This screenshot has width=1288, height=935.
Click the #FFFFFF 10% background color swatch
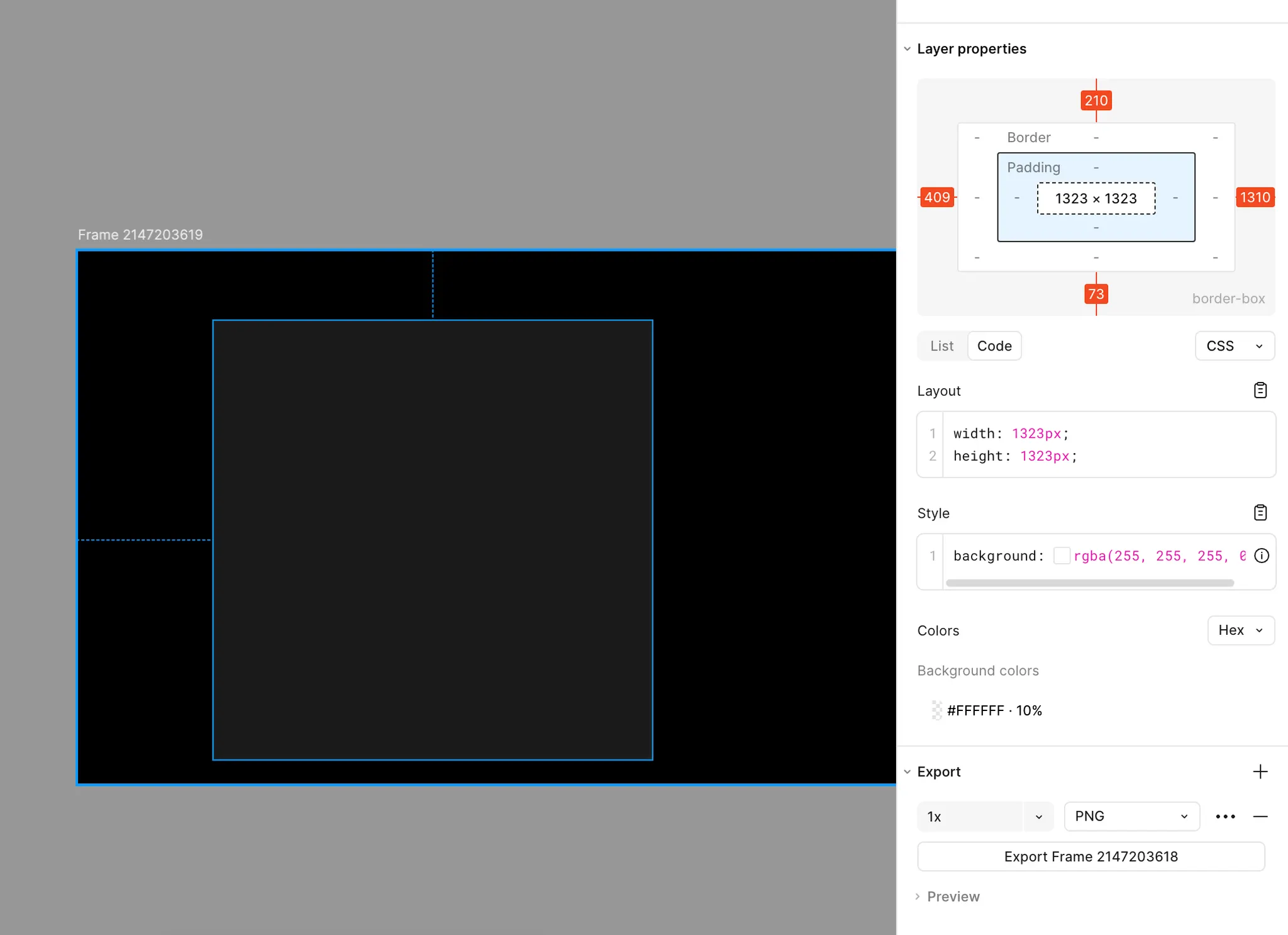point(936,710)
